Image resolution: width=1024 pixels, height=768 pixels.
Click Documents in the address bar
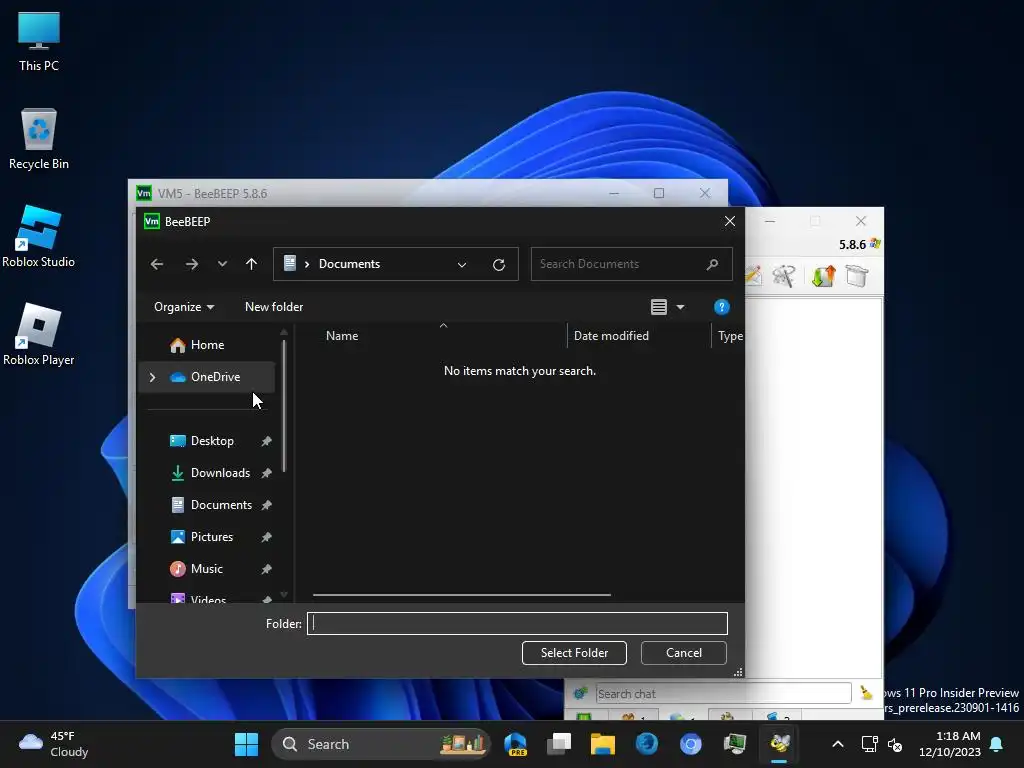(x=349, y=264)
